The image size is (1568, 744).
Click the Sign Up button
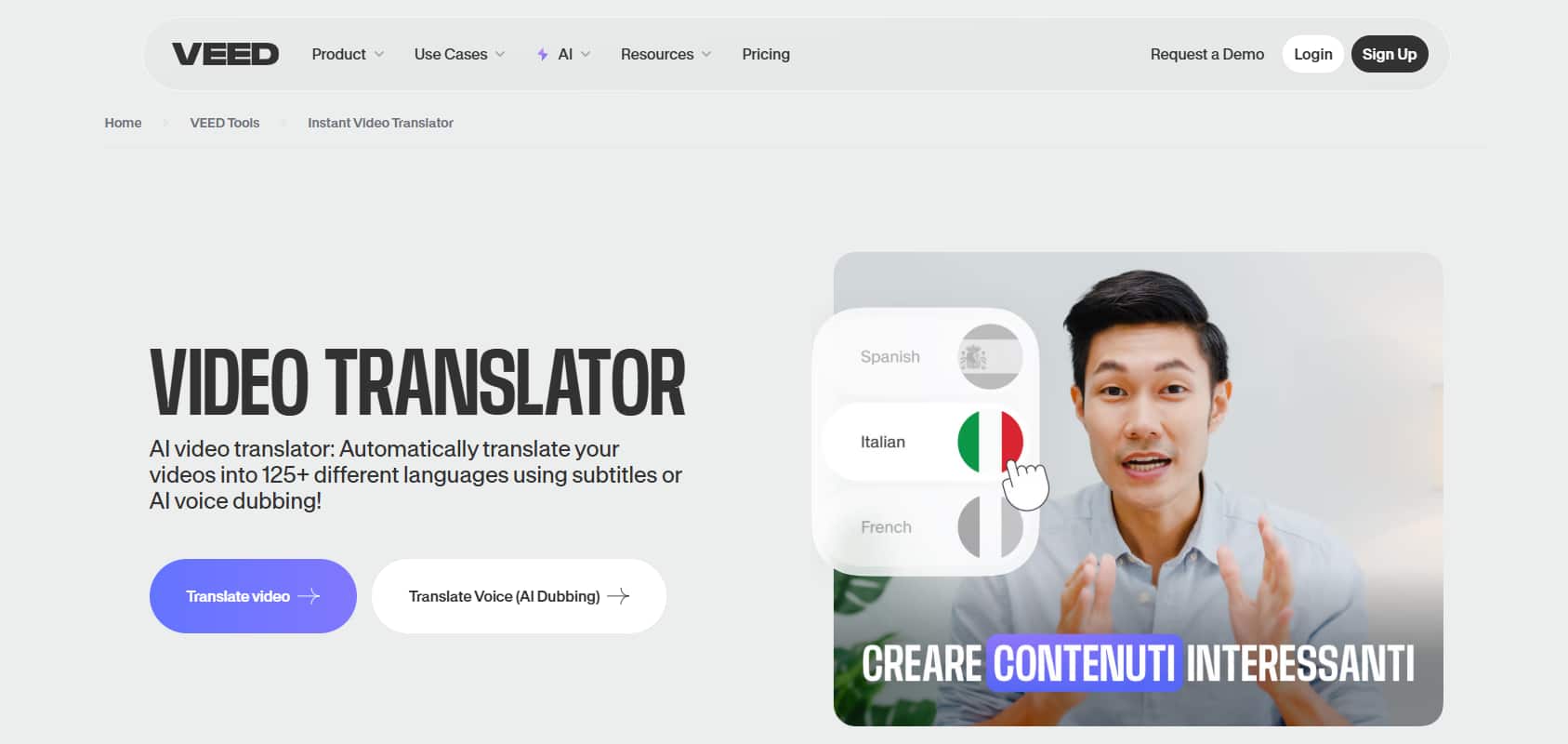pyautogui.click(x=1389, y=54)
